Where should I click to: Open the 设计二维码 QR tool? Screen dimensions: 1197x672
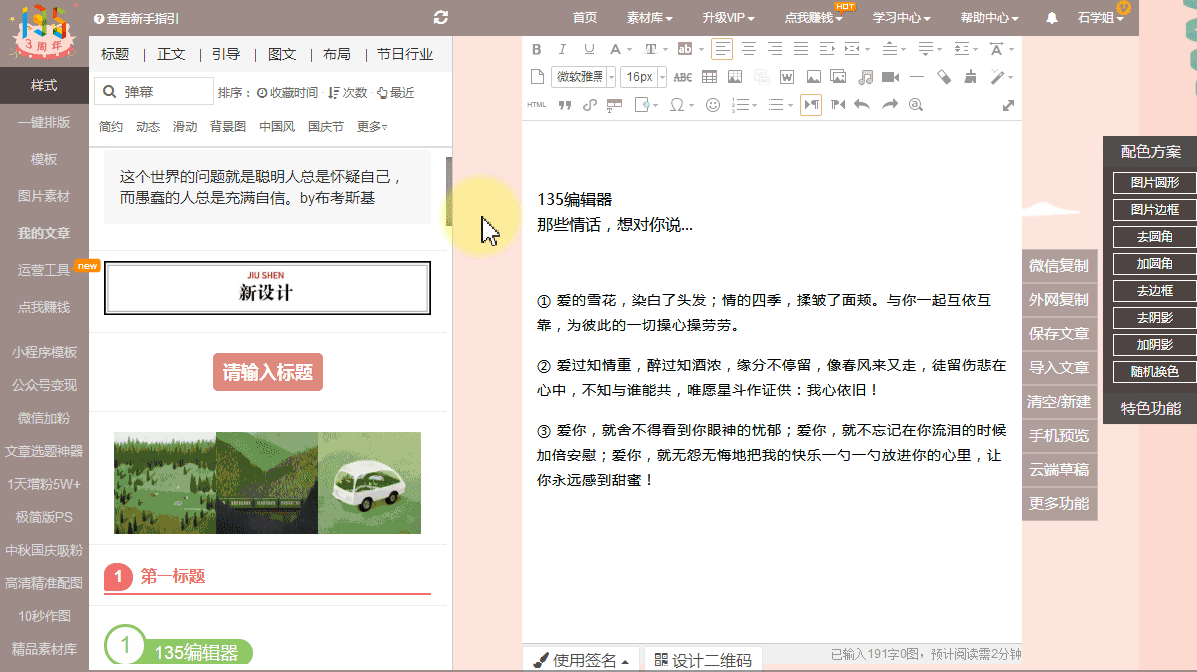coord(702,660)
